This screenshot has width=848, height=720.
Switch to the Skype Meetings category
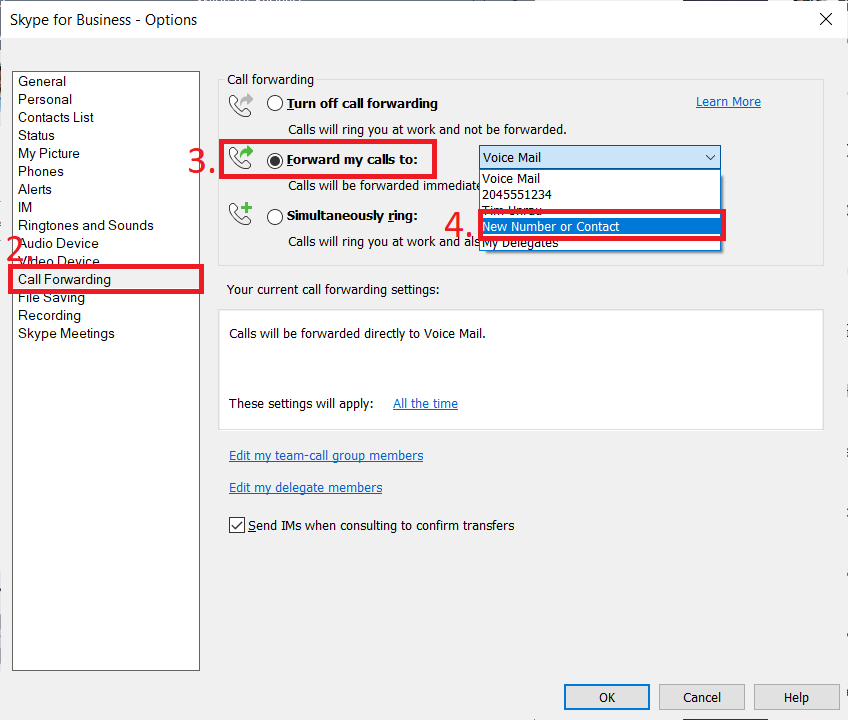[x=66, y=334]
